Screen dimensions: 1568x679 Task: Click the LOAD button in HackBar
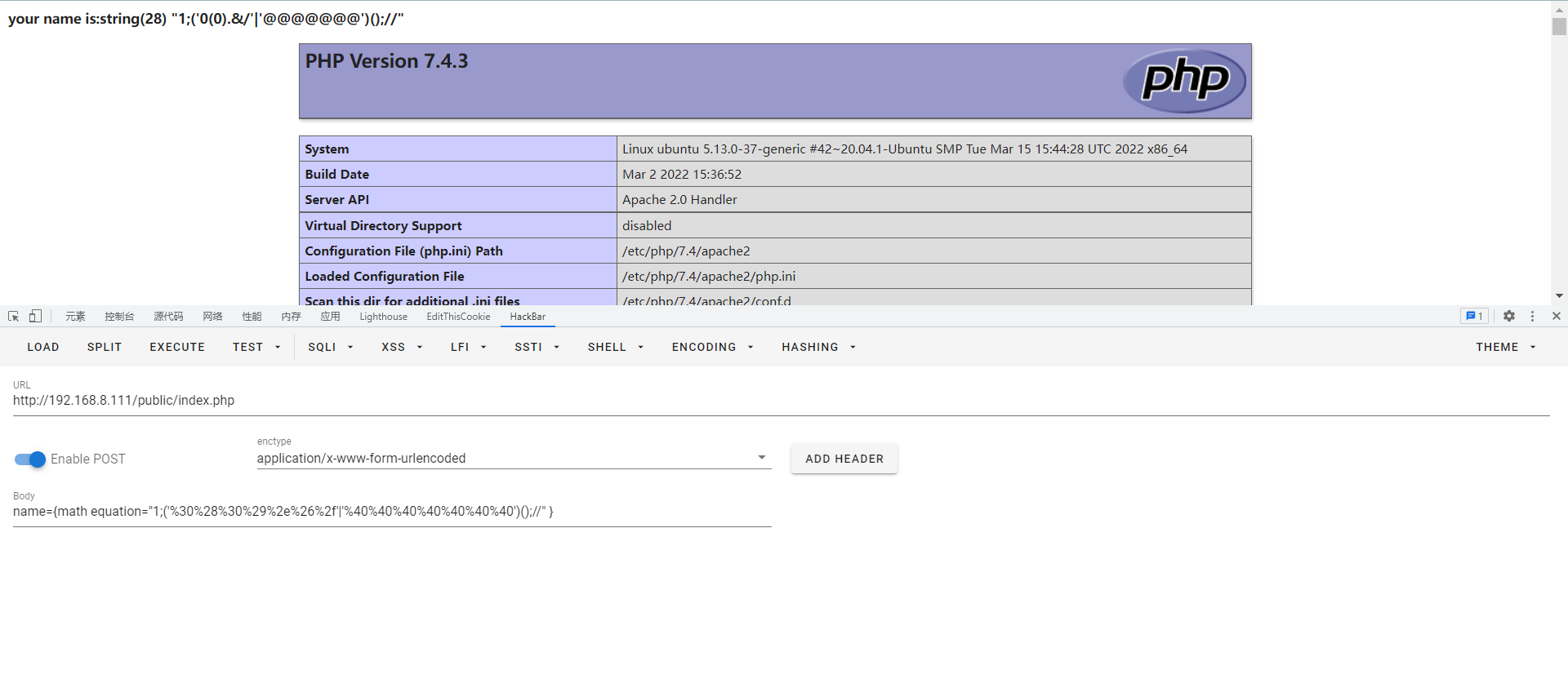pyautogui.click(x=43, y=348)
